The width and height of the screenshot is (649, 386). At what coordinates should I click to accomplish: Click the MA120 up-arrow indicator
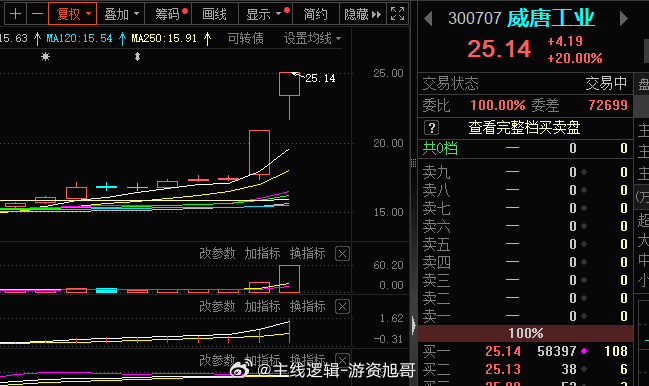click(122, 38)
